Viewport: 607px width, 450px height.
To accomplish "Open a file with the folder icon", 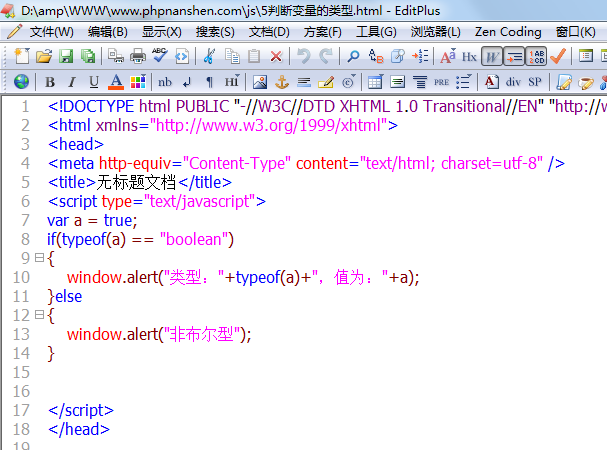I will point(44,57).
